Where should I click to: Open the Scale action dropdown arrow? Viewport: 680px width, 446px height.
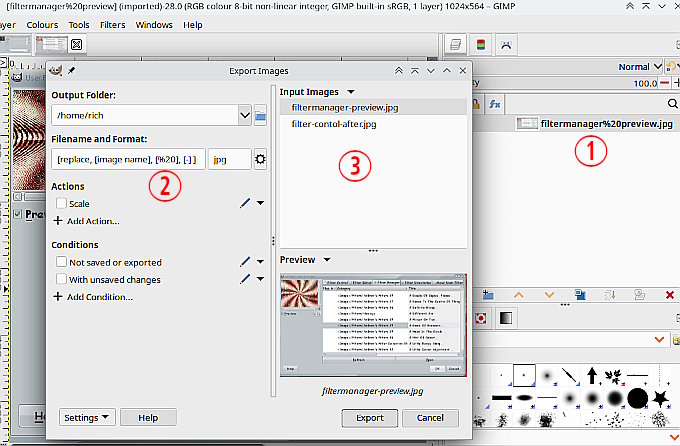(260, 203)
